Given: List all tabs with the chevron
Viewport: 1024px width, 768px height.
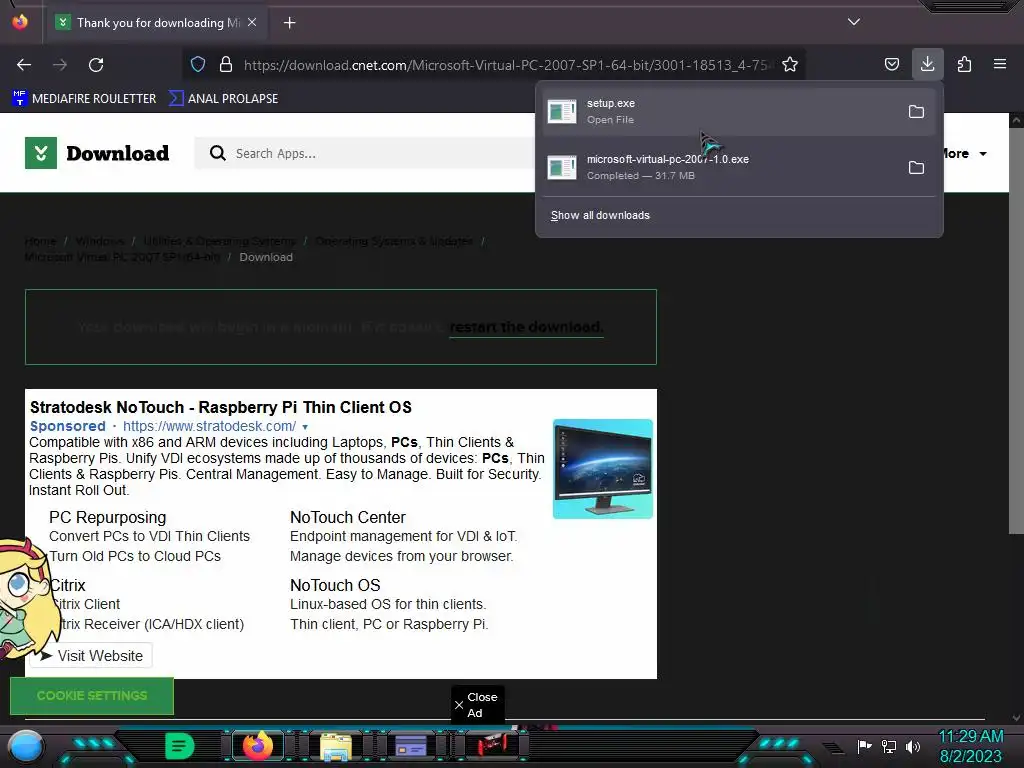Looking at the screenshot, I should (x=854, y=22).
